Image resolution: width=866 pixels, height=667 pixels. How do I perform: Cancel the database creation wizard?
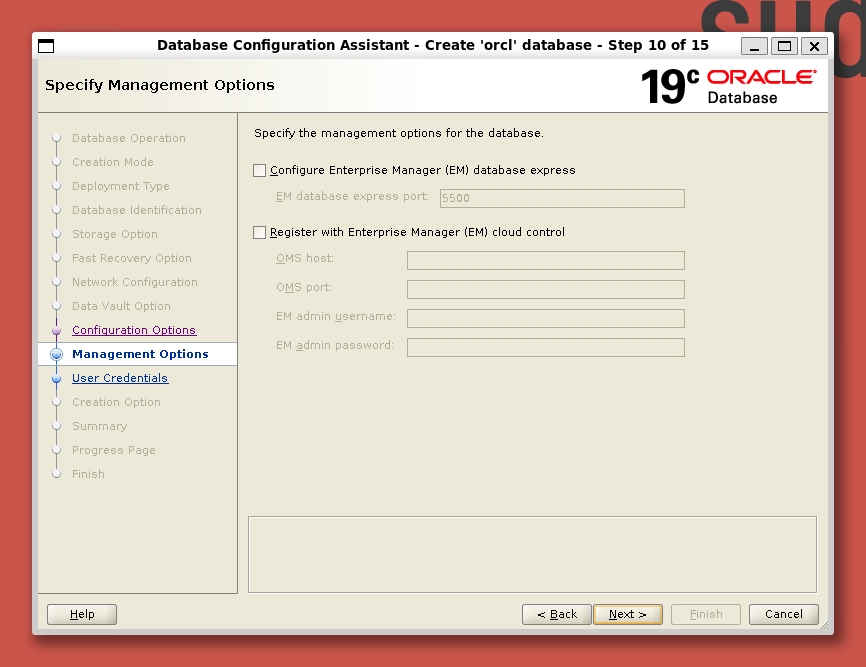783,614
